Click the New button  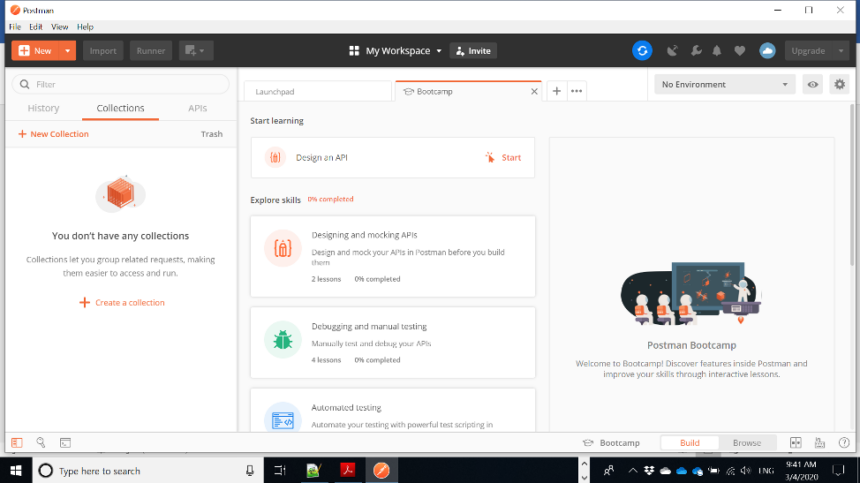[x=35, y=50]
